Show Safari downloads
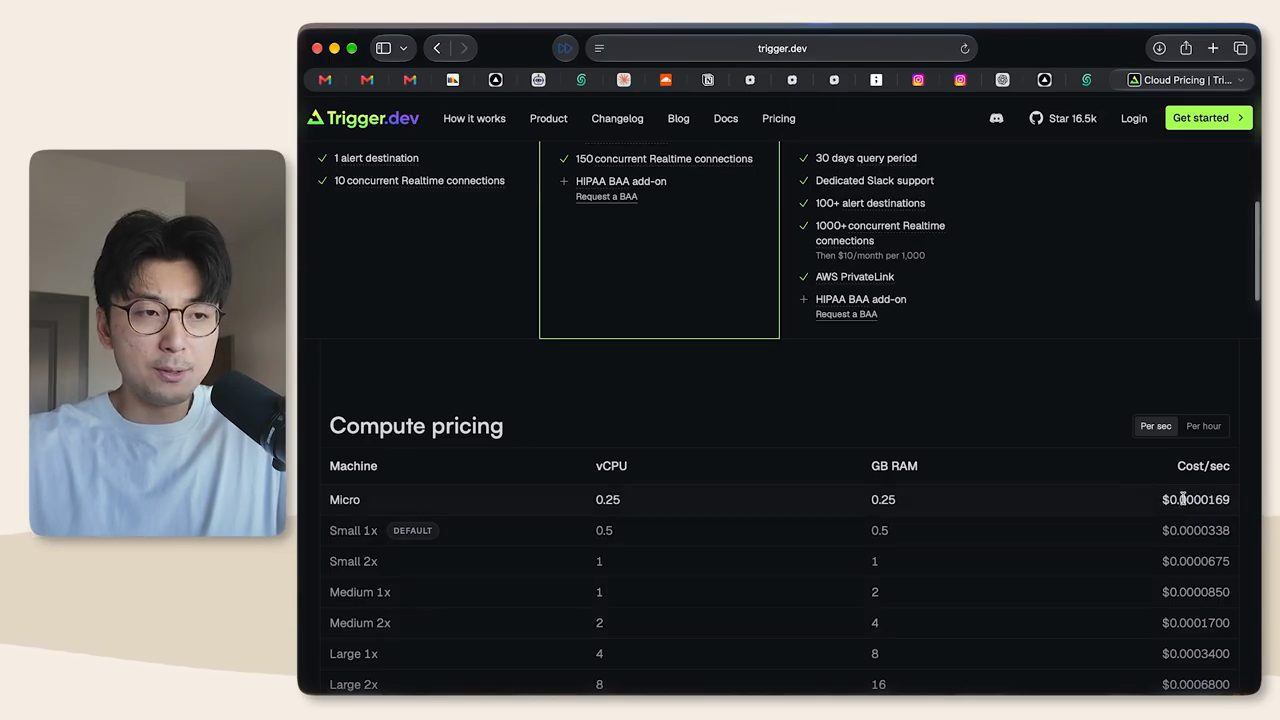Viewport: 1280px width, 720px height. click(1159, 48)
